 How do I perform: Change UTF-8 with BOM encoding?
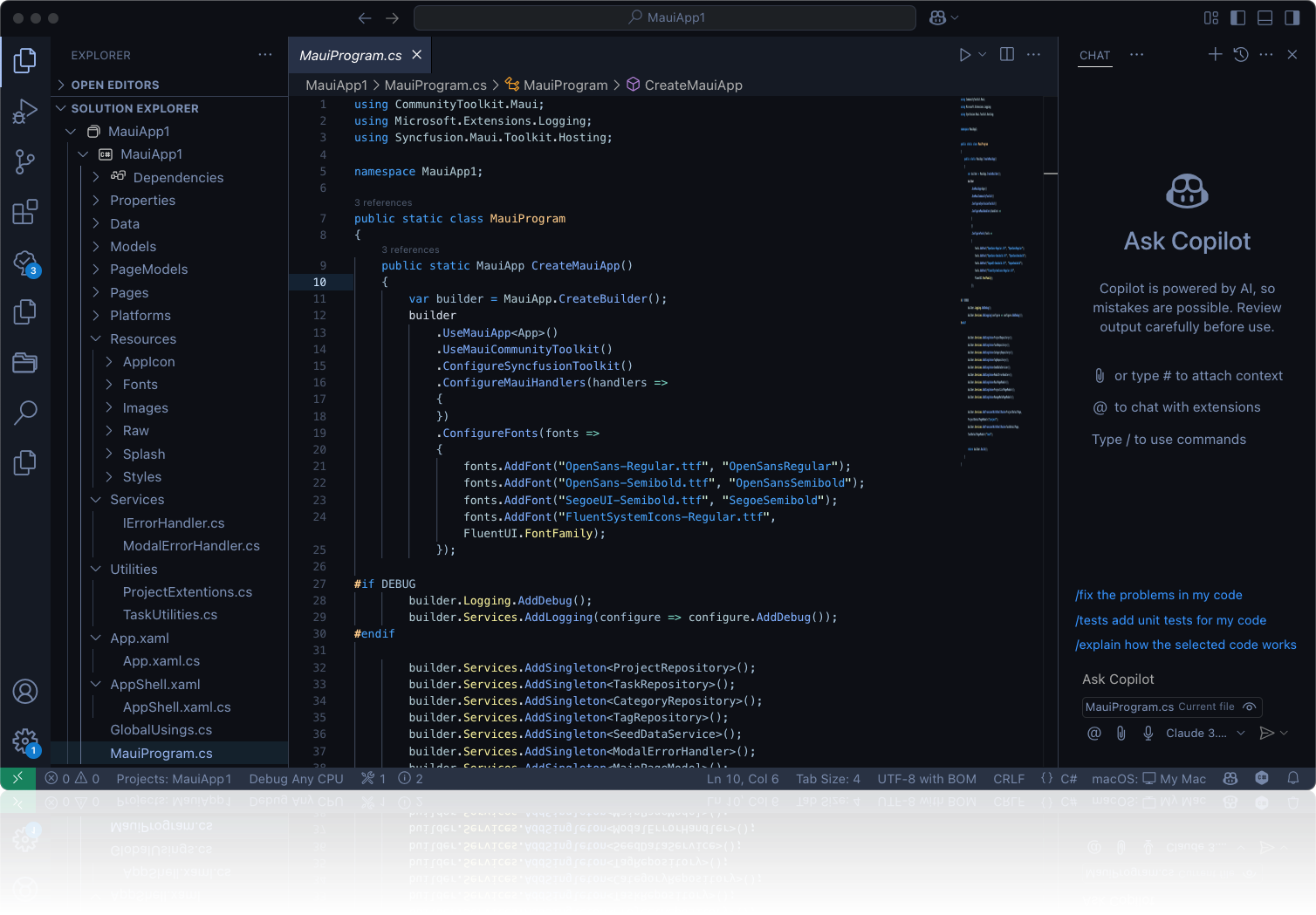[927, 779]
